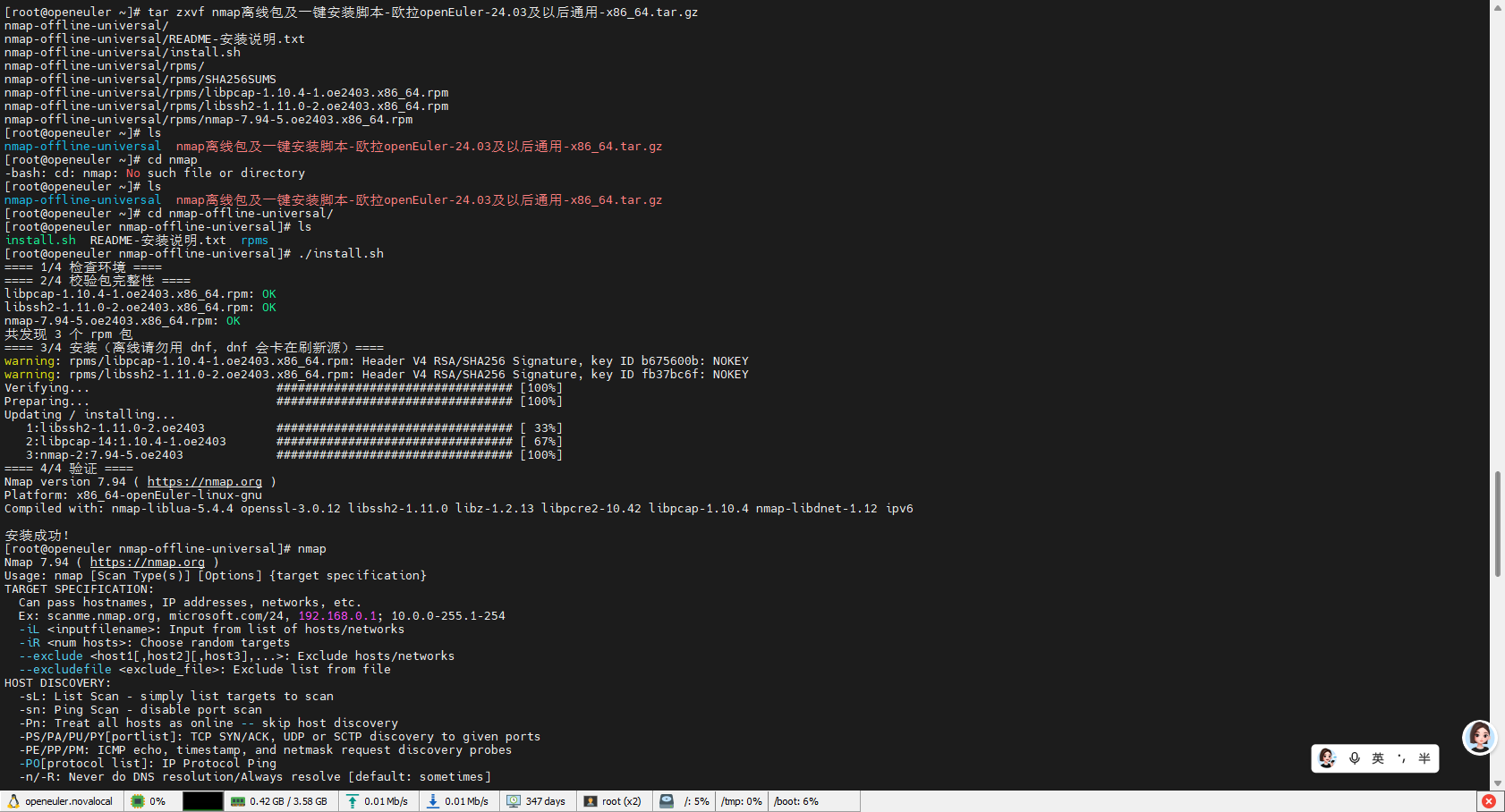Screen dimensions: 1505x812
Task: Toggle the punctuation mode in IME toolbar
Action: click(x=1401, y=758)
